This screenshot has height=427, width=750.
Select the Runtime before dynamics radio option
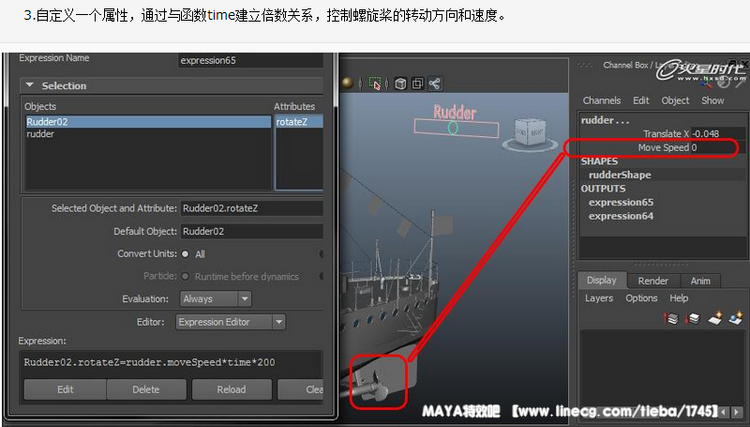click(185, 276)
